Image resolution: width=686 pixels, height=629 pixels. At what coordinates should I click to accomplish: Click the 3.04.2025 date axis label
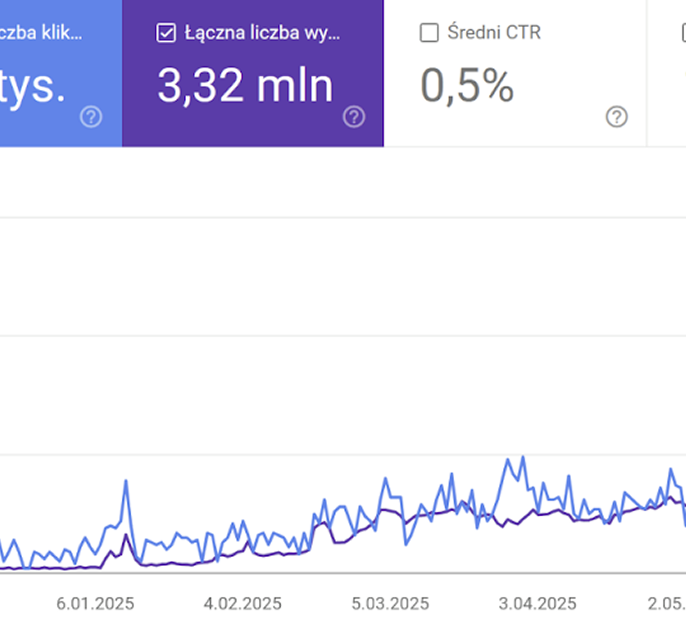pos(537,603)
